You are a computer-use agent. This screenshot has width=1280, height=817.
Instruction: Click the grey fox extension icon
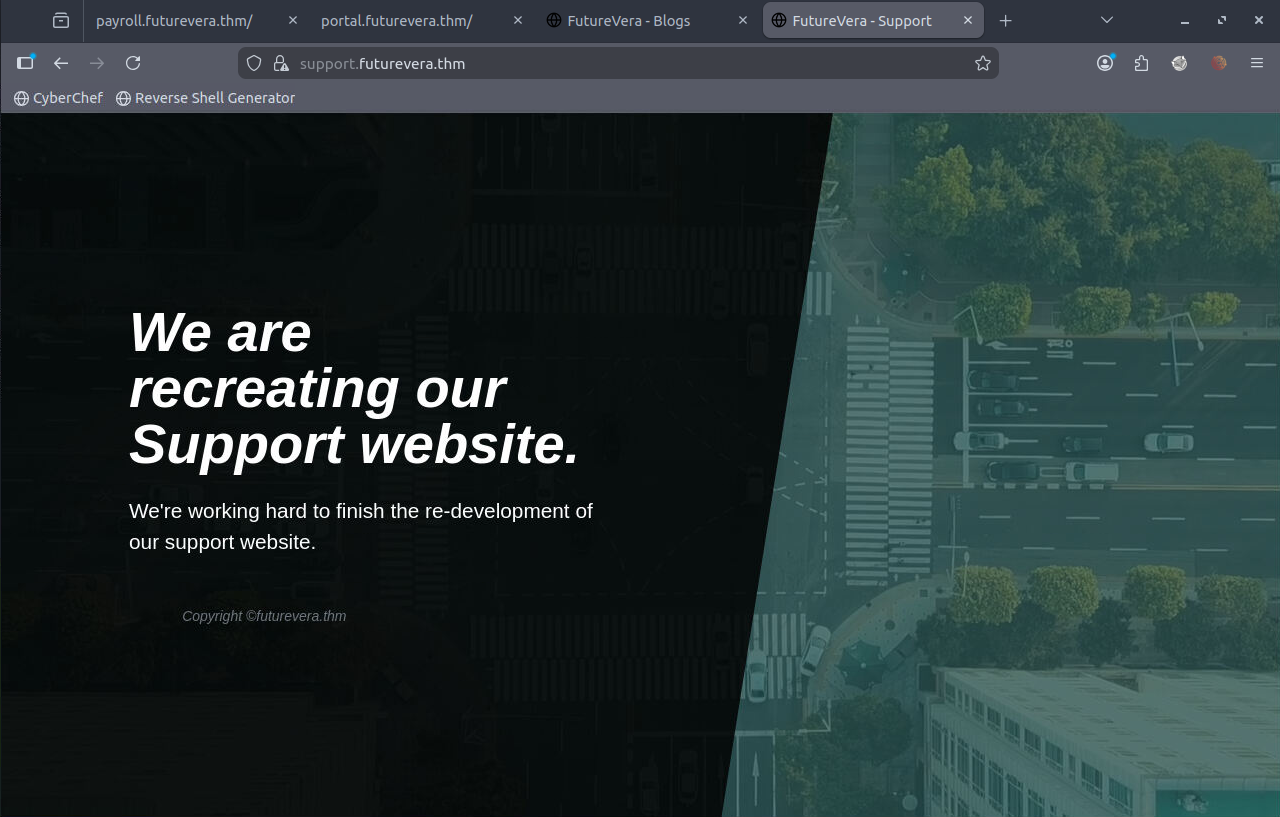tap(1180, 63)
